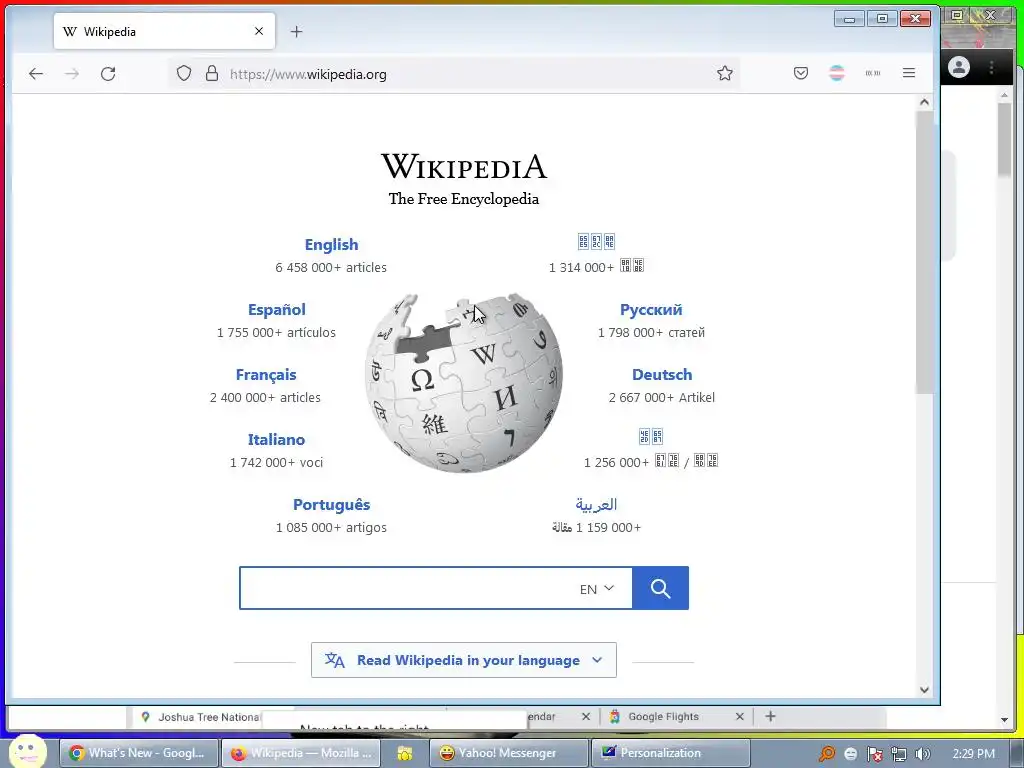Screen dimensions: 1024x768
Task: Open the network tray icon
Action: [899, 754]
